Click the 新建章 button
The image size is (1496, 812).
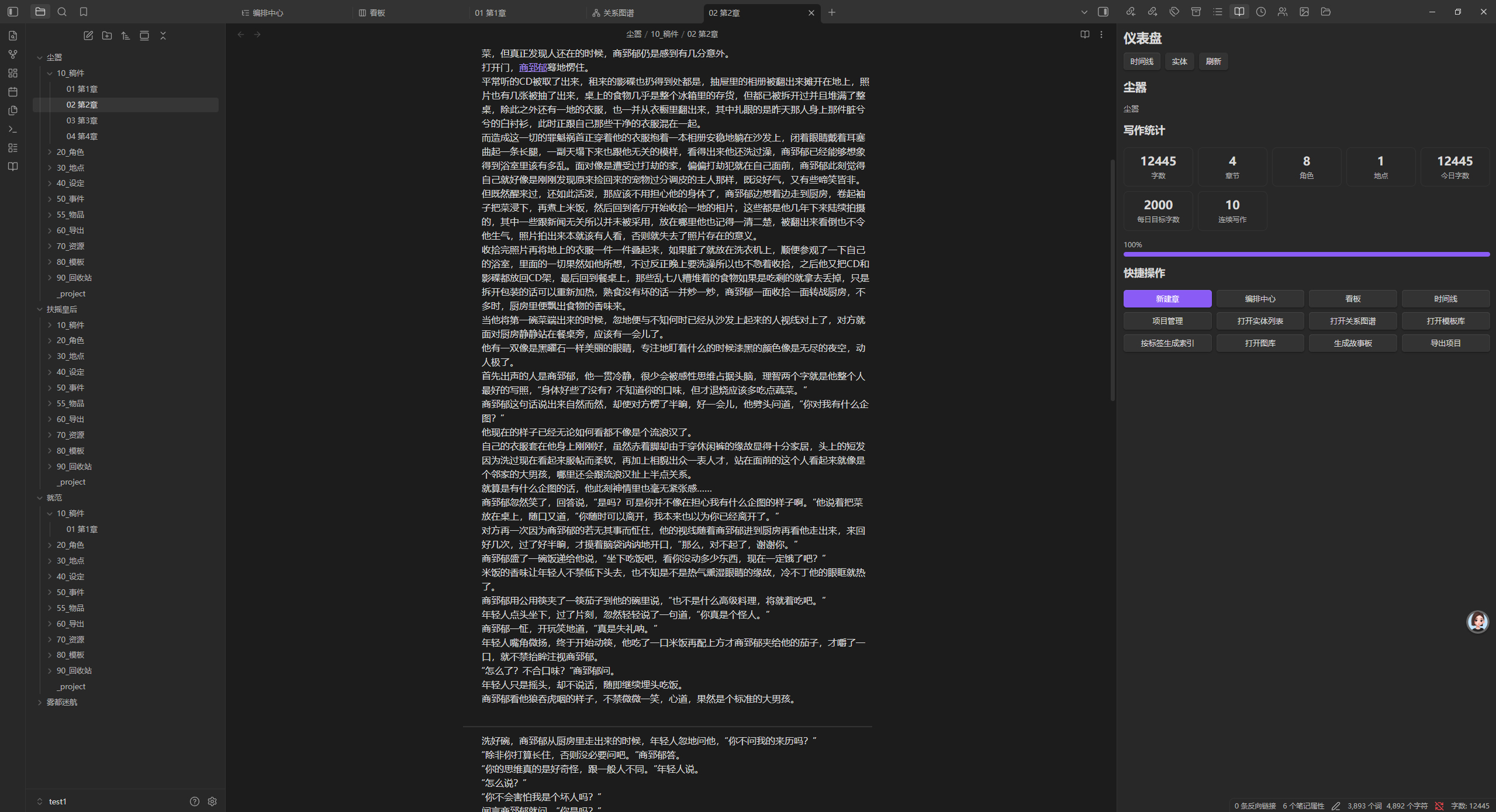pos(1167,299)
